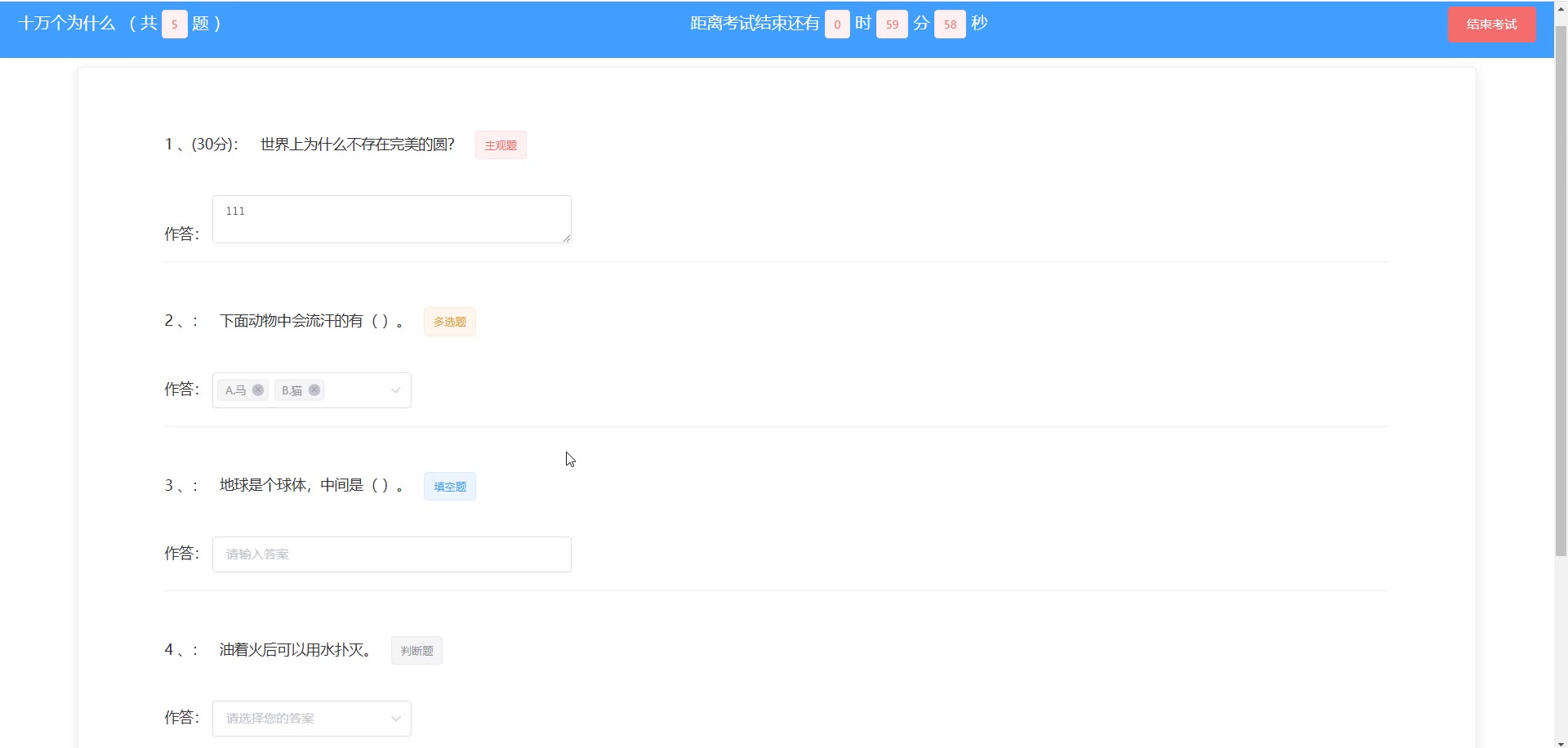The width and height of the screenshot is (1568, 748).
Task: Click the exam title 十万个为什么
Action: pyautogui.click(x=67, y=24)
